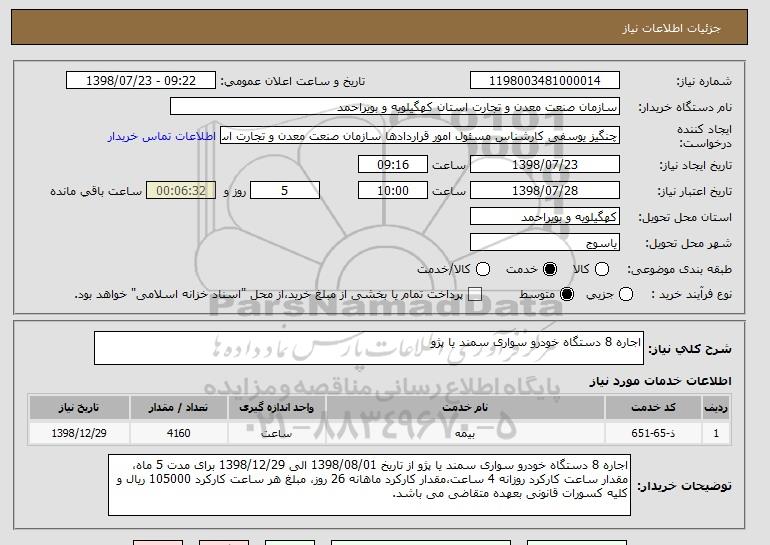Click the شماره نیاز field 1198003481000014
770x545 pixels.
tap(545, 81)
